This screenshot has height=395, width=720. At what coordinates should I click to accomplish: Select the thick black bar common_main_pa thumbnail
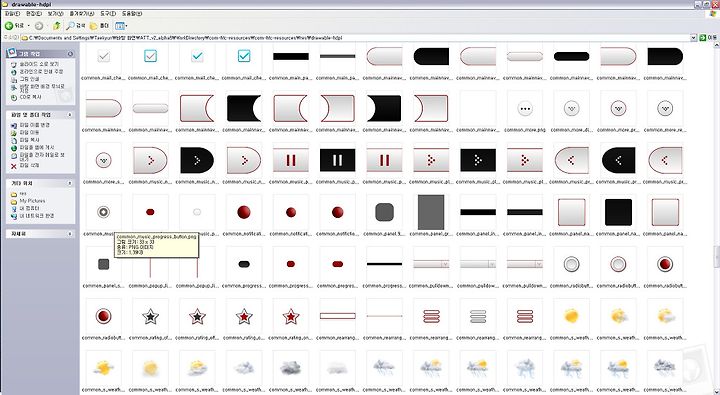(291, 56)
